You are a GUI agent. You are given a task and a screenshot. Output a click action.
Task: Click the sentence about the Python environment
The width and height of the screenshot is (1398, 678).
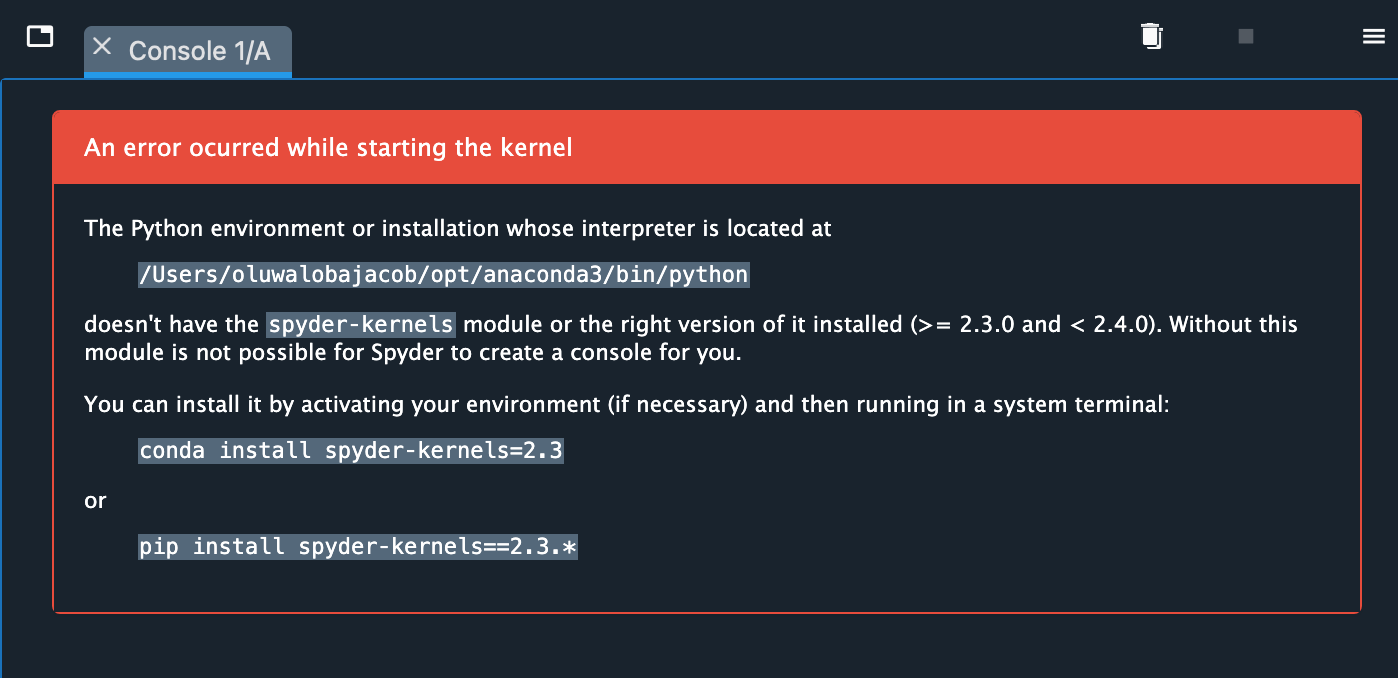457,228
